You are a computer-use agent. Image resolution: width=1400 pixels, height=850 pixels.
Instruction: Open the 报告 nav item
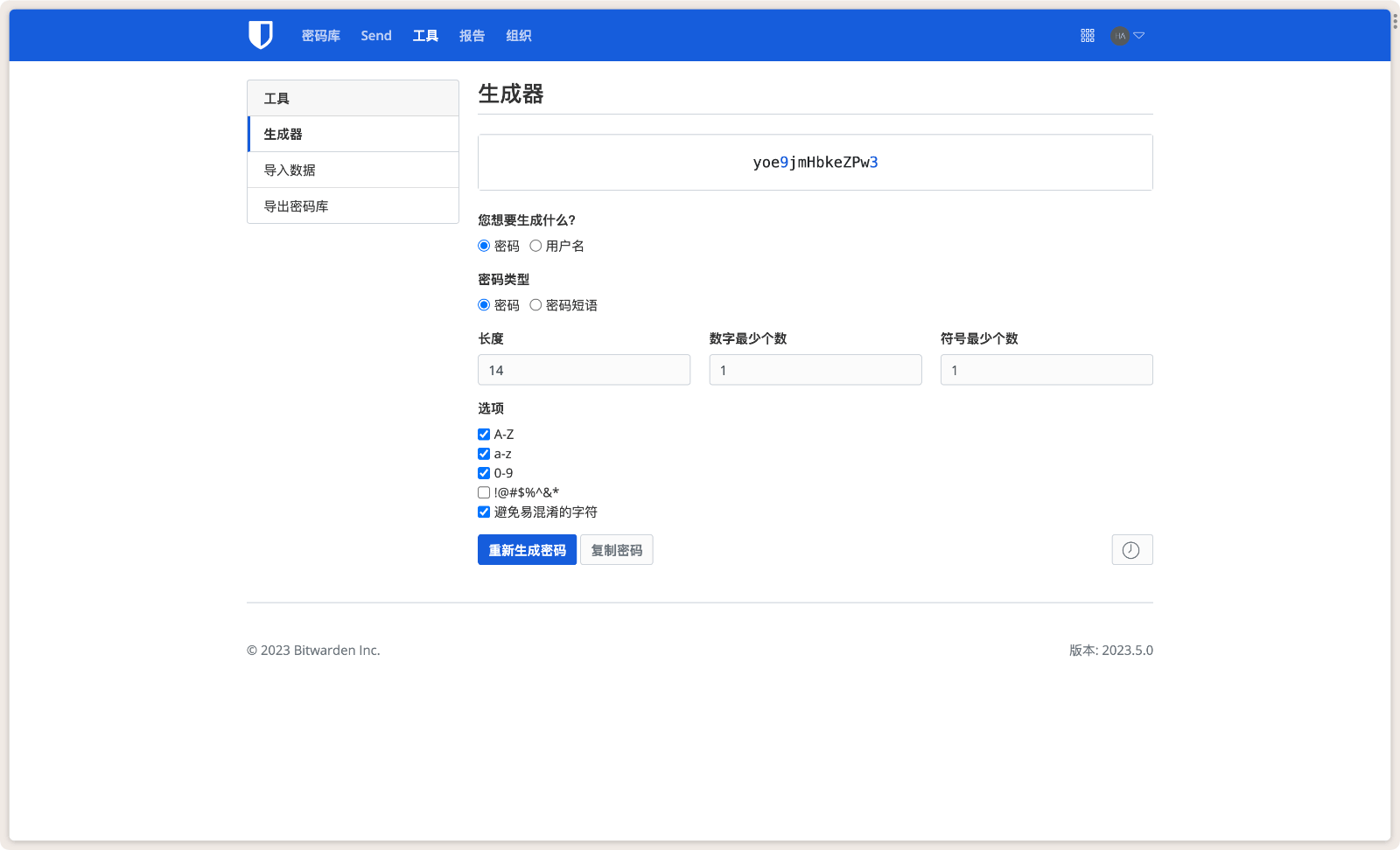[x=472, y=36]
